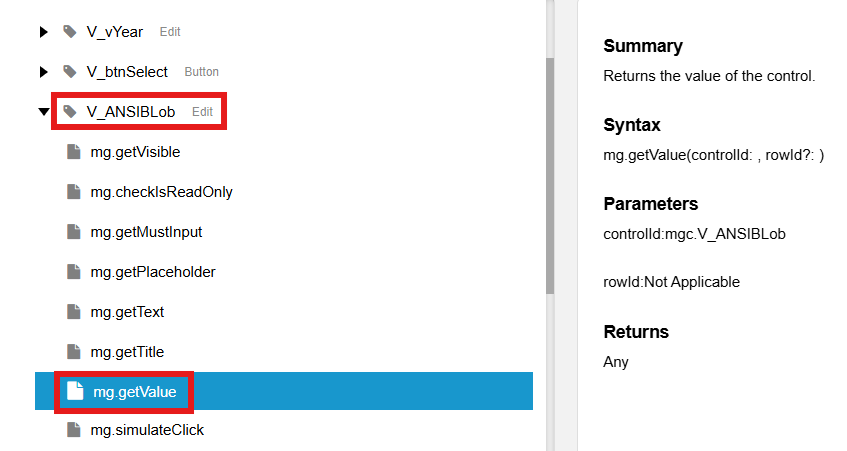Image resolution: width=847 pixels, height=451 pixels.
Task: Click the file icon next to mg.simulateClick
Action: click(74, 429)
